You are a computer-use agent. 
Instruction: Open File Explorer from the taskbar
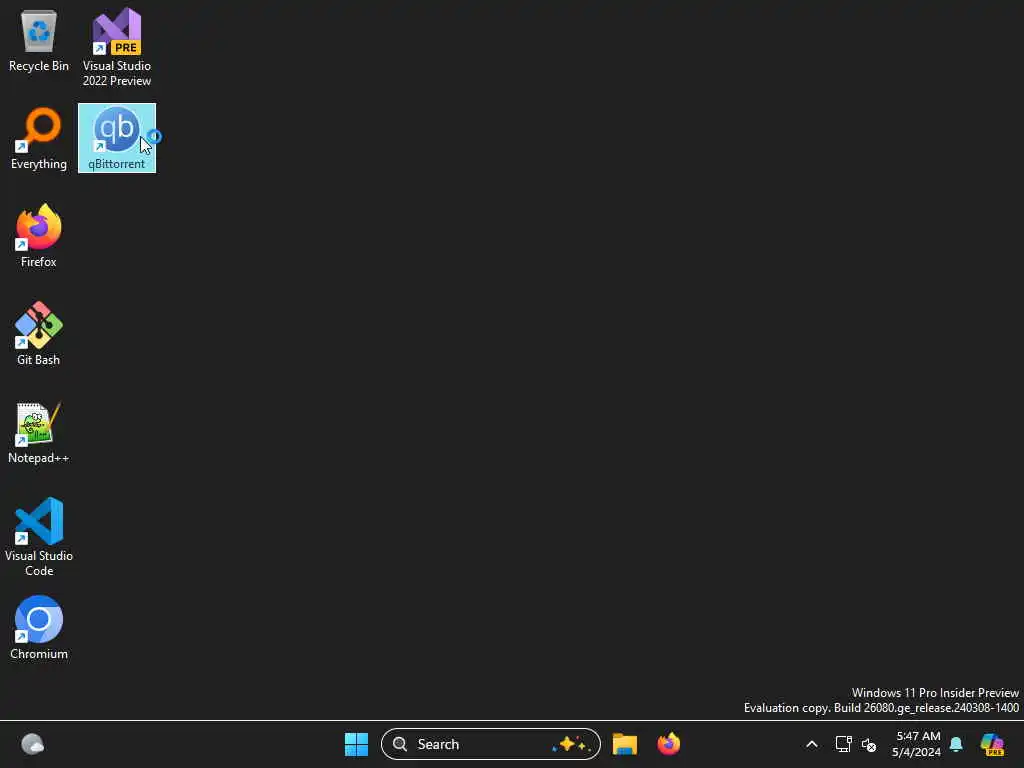pos(625,744)
